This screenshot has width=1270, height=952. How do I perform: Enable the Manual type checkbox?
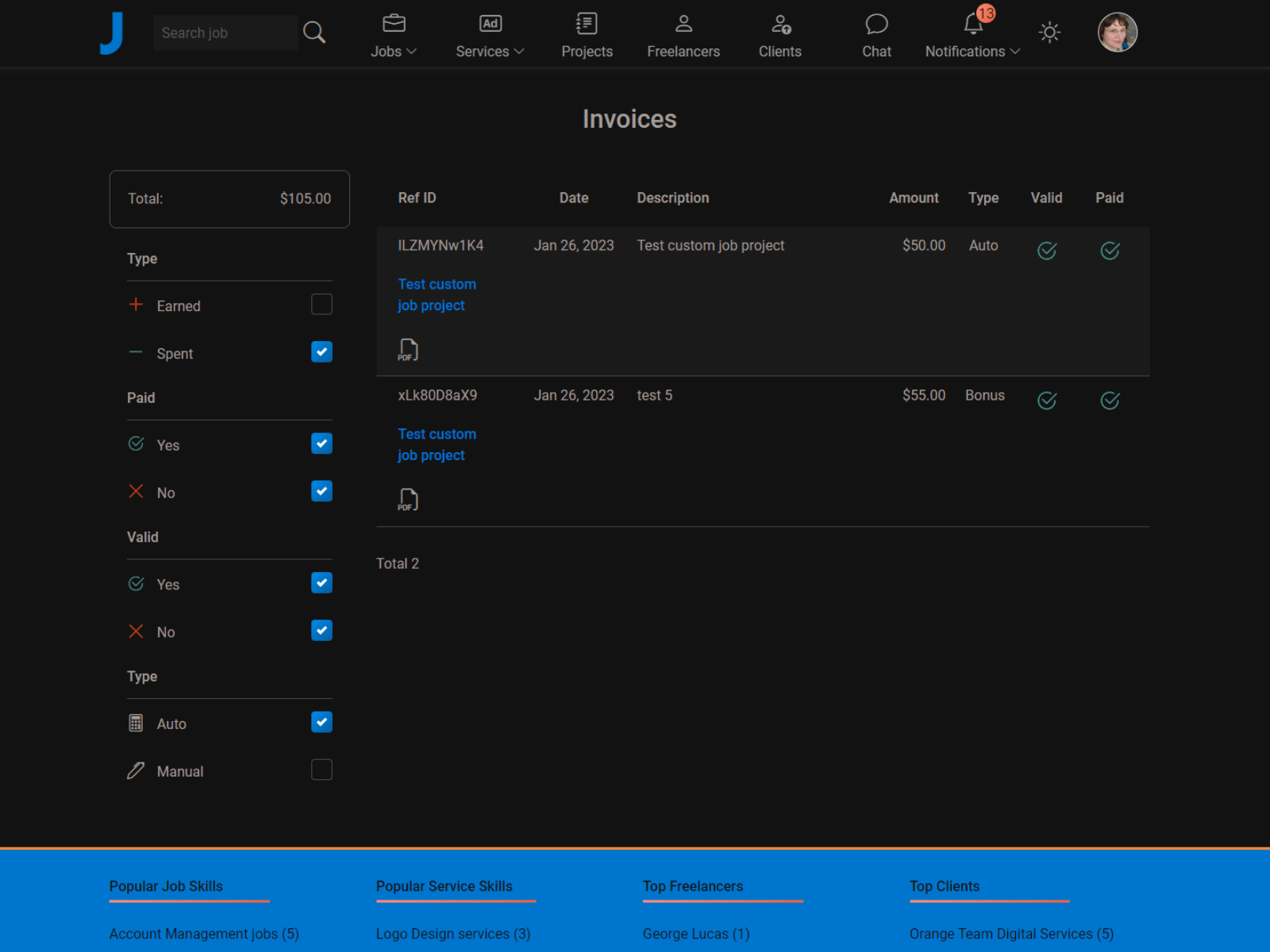pyautogui.click(x=321, y=770)
